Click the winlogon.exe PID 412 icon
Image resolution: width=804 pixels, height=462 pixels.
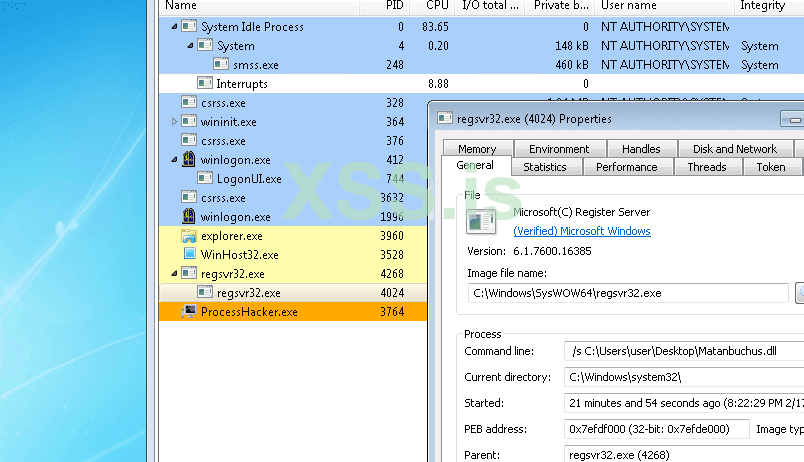(189, 159)
